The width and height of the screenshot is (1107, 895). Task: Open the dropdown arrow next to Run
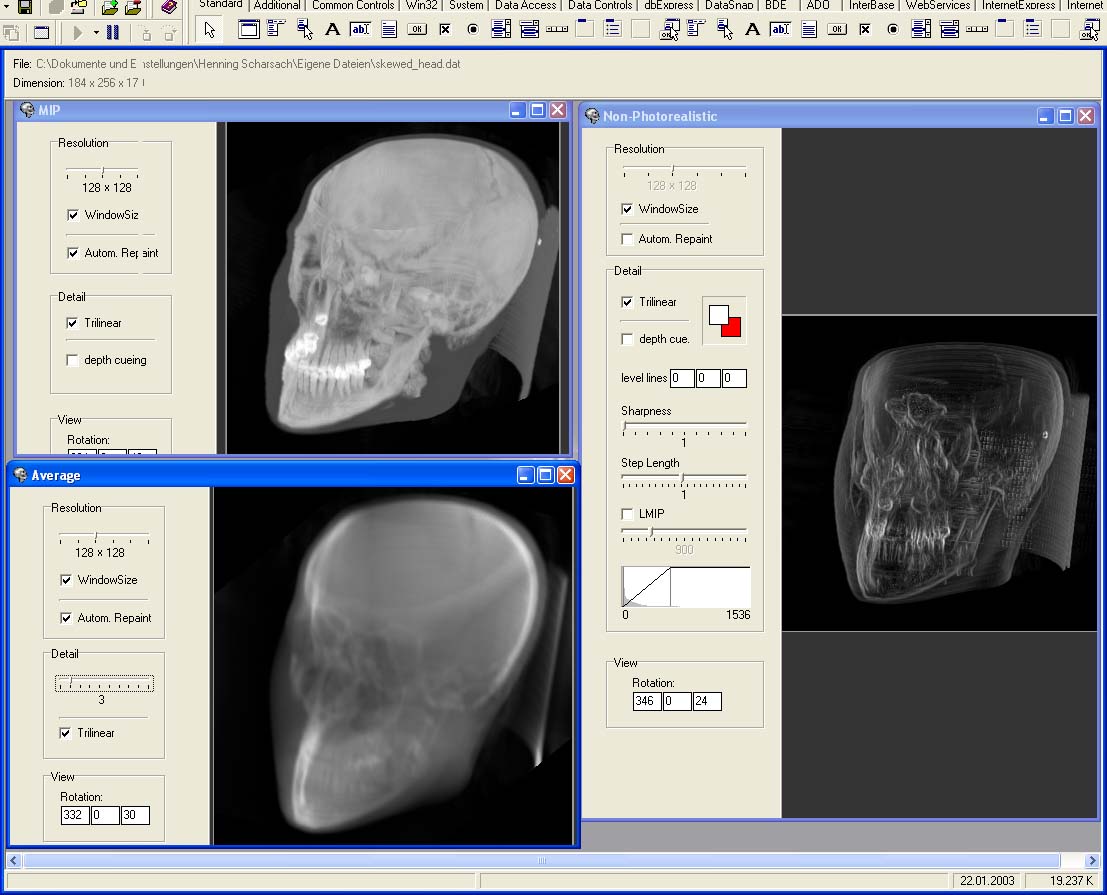(96, 32)
